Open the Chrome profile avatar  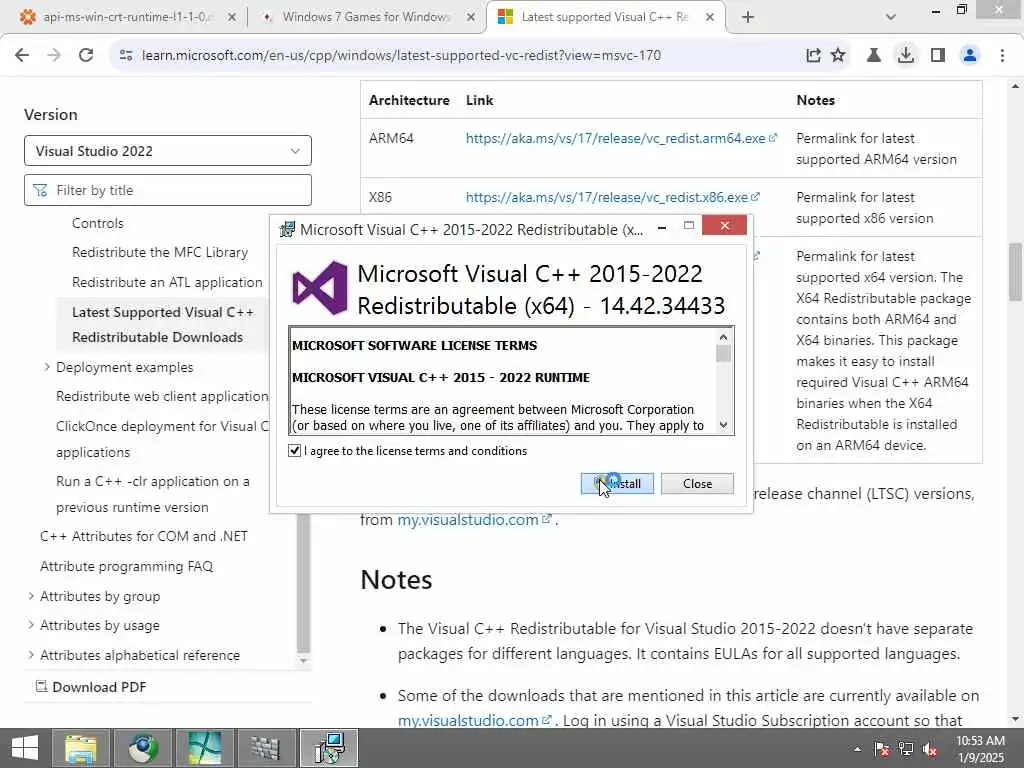pos(970,56)
